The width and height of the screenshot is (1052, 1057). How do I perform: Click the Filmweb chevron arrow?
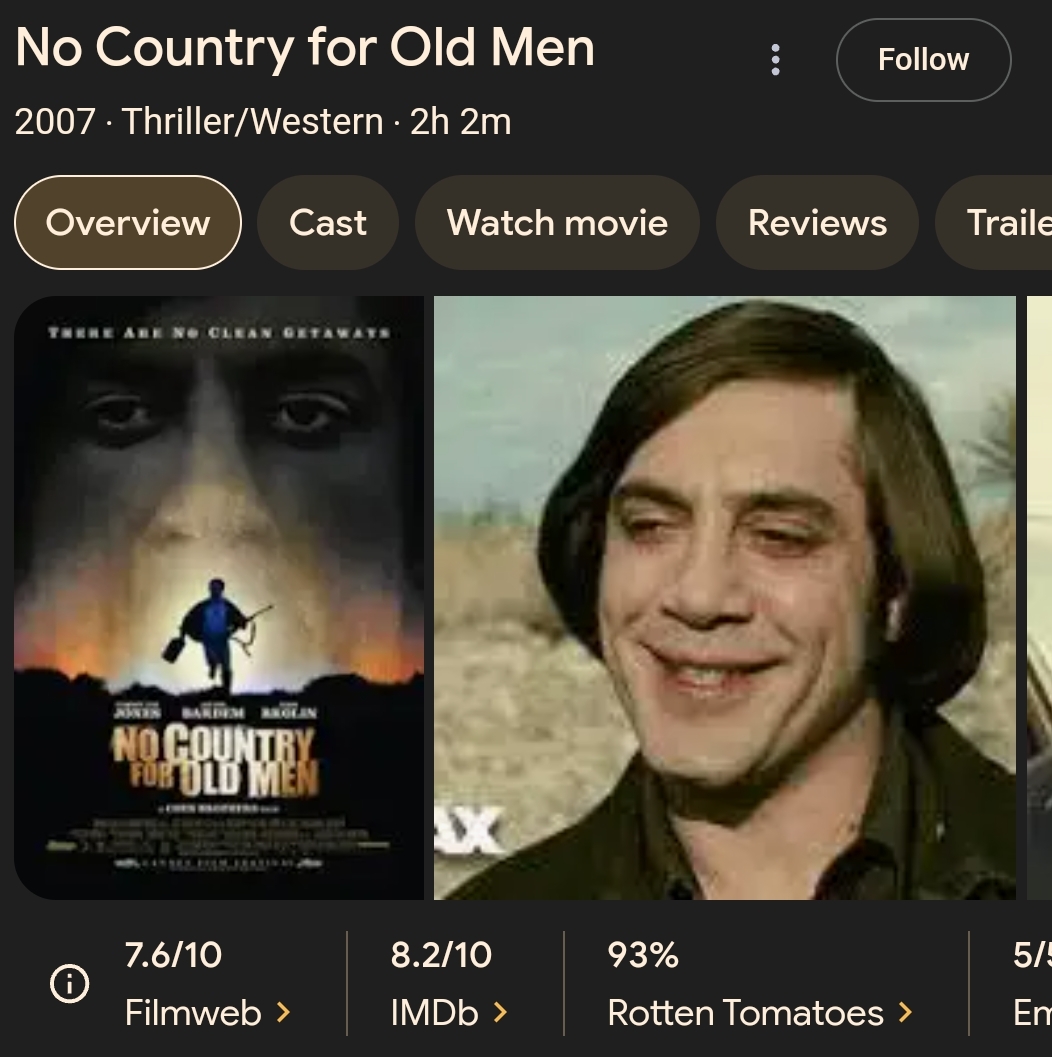click(x=283, y=1013)
